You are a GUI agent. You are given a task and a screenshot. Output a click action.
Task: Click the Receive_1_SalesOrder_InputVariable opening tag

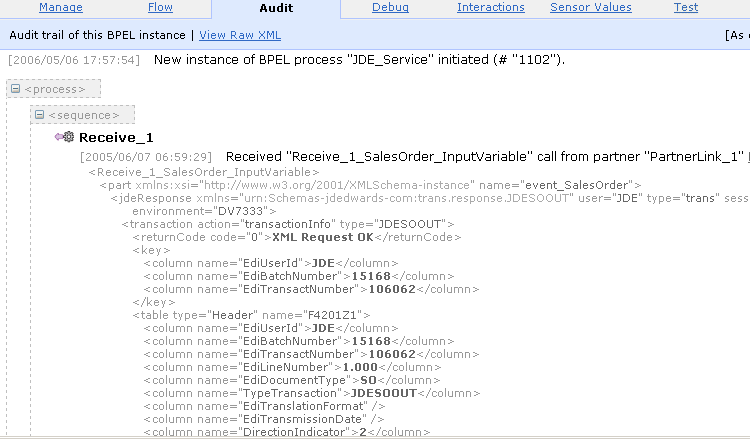pos(204,172)
